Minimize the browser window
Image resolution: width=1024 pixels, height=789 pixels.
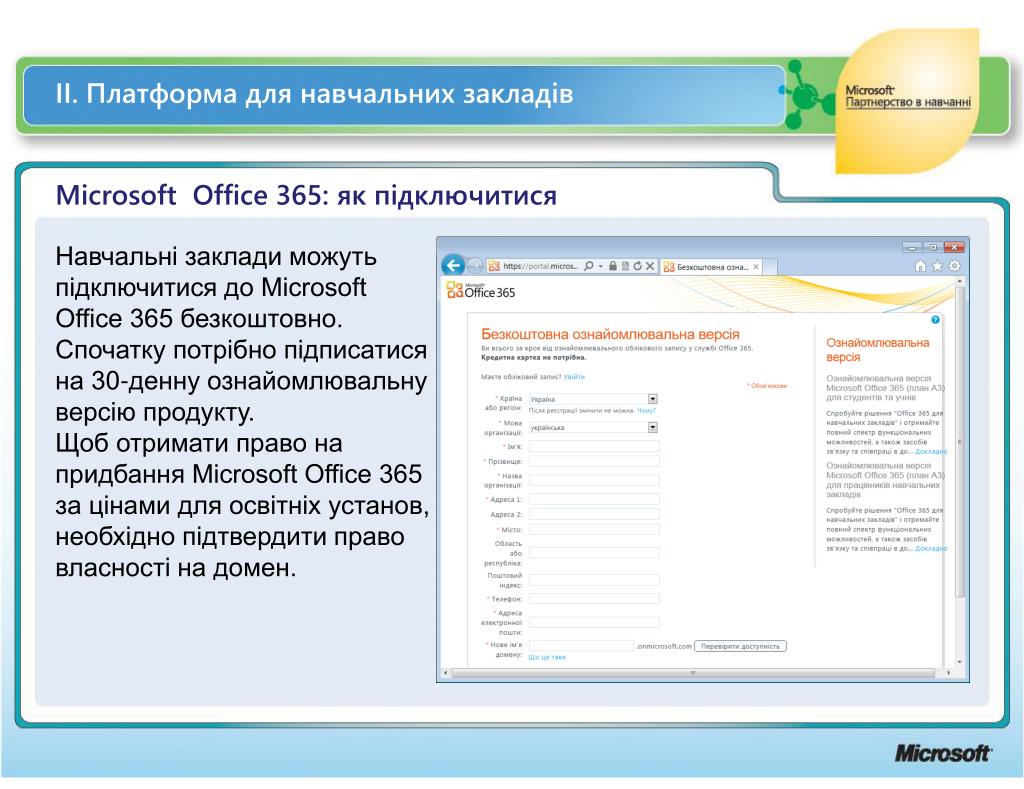click(912, 247)
